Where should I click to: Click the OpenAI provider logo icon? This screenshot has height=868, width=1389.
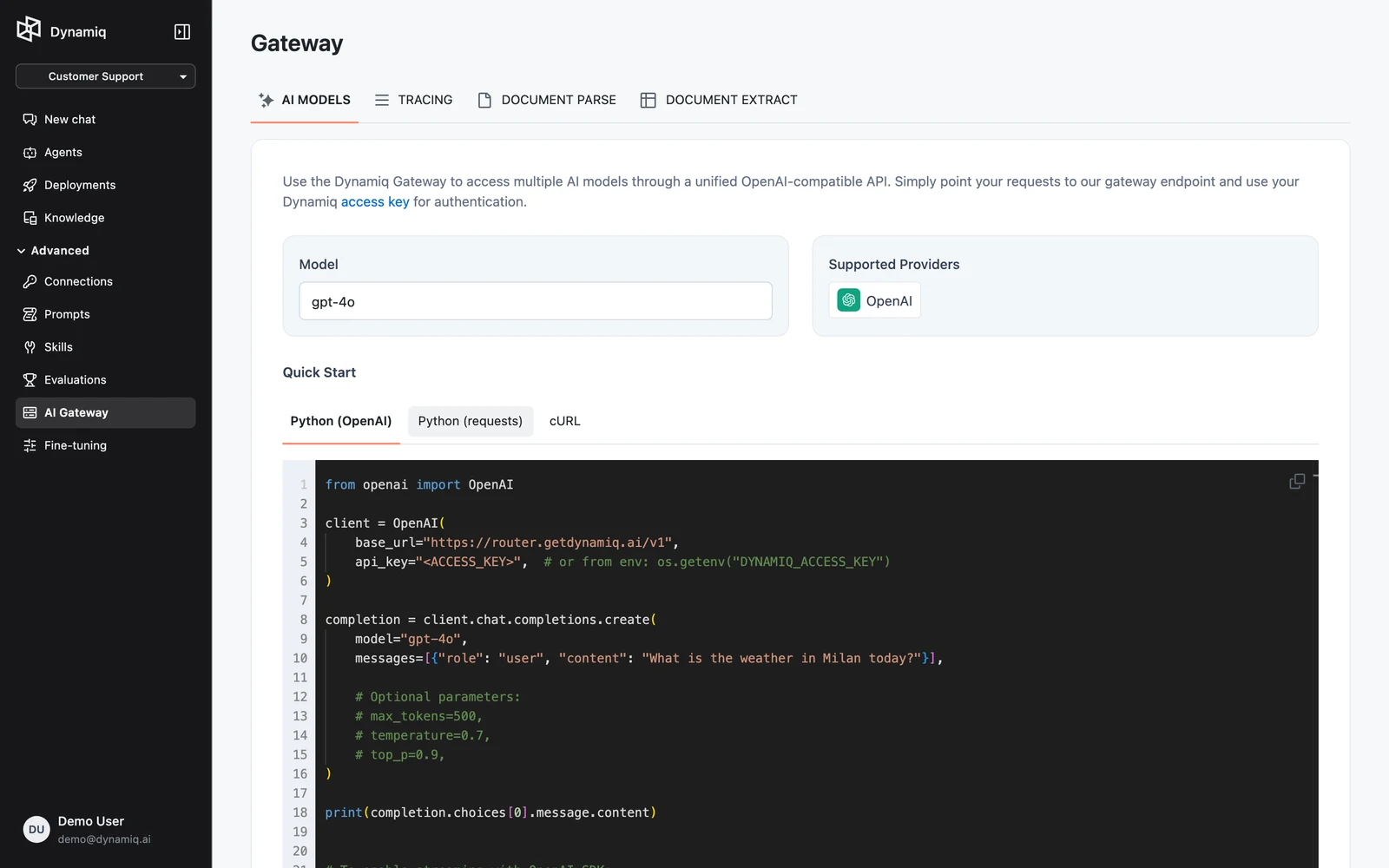click(848, 300)
